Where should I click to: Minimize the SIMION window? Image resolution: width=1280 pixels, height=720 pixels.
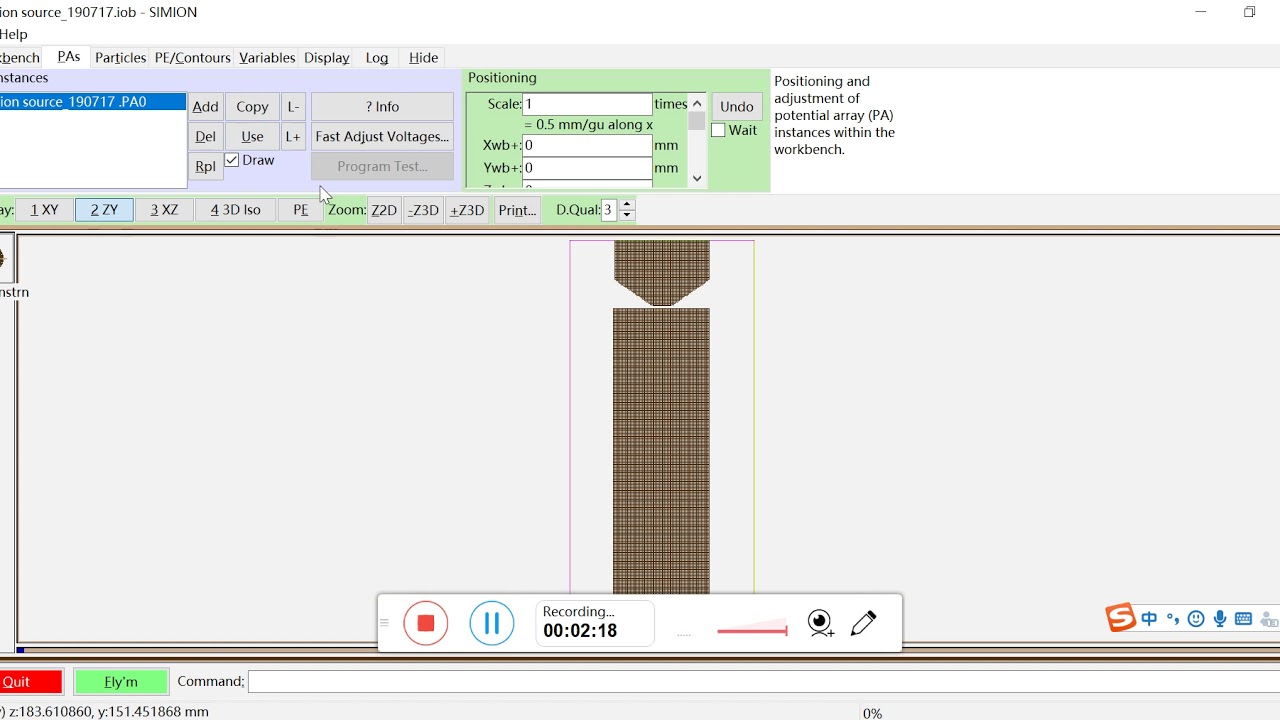click(x=1201, y=12)
